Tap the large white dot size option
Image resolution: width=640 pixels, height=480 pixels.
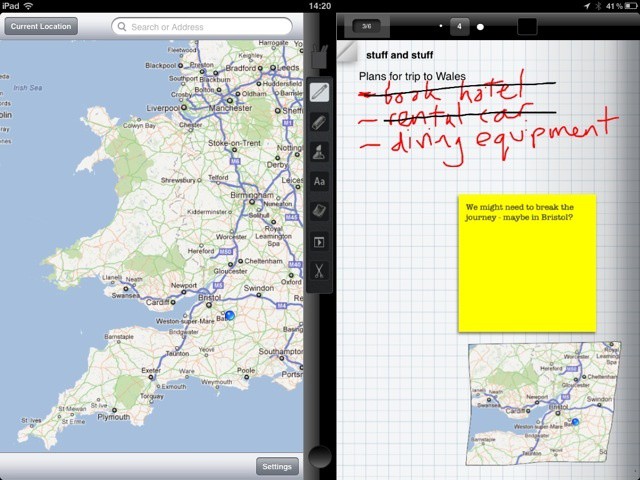pyautogui.click(x=481, y=26)
